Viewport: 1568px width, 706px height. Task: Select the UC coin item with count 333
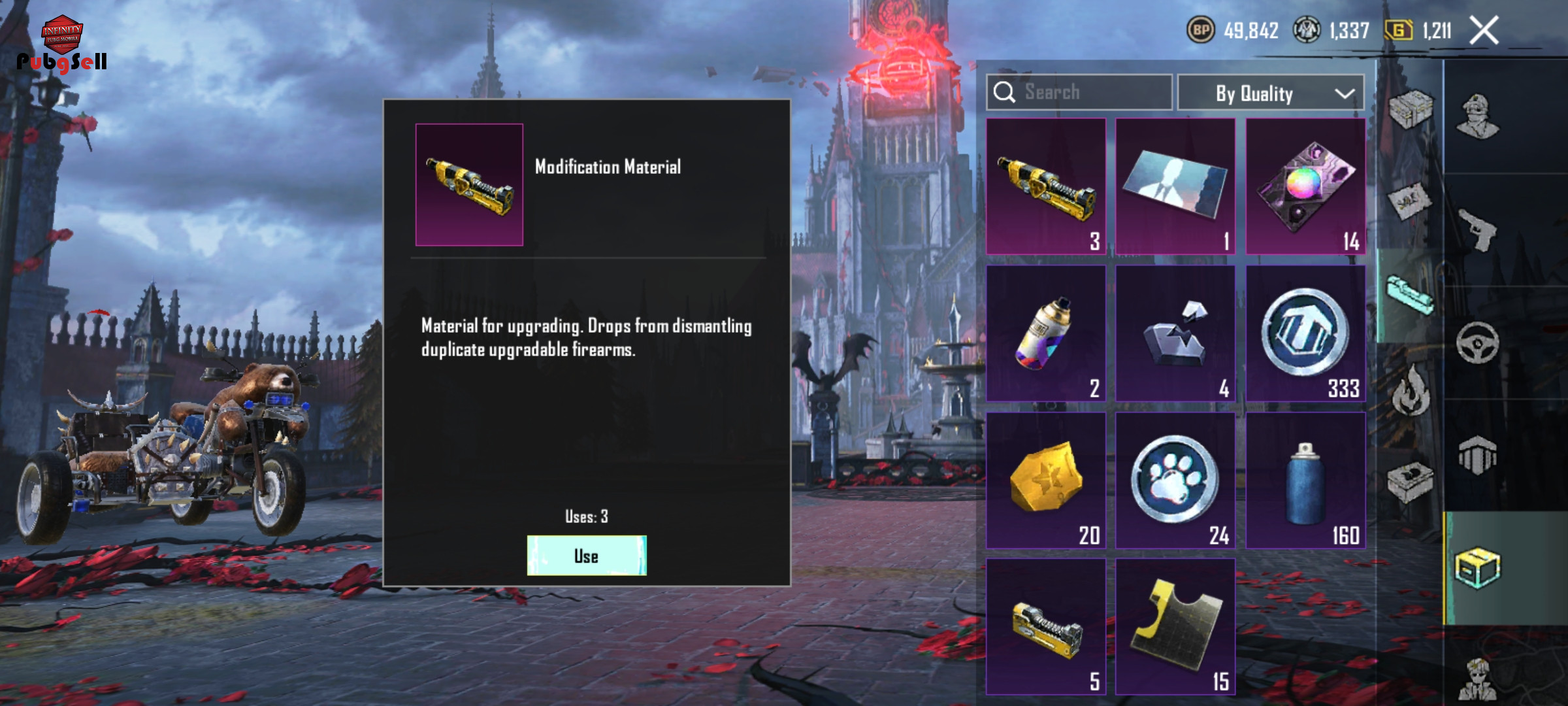click(x=1305, y=333)
